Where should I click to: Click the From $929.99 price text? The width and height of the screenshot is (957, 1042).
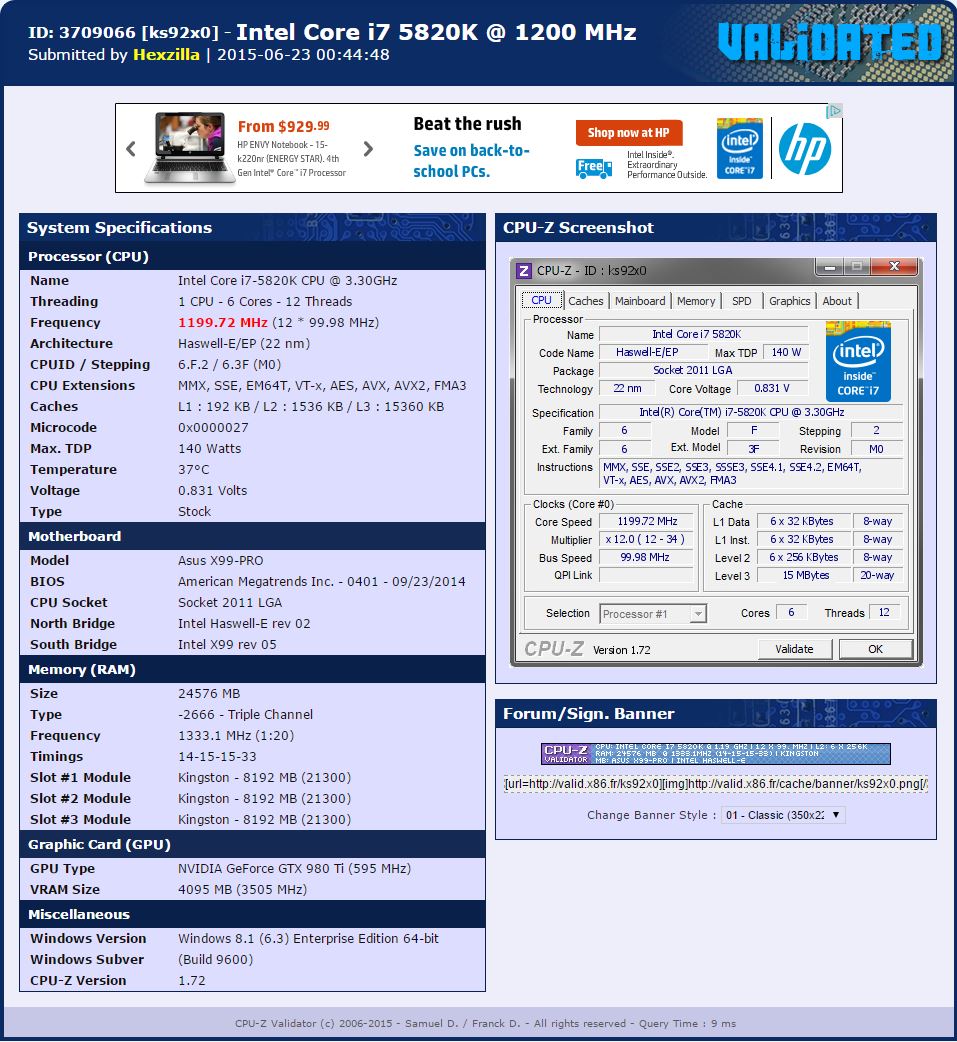pos(284,126)
